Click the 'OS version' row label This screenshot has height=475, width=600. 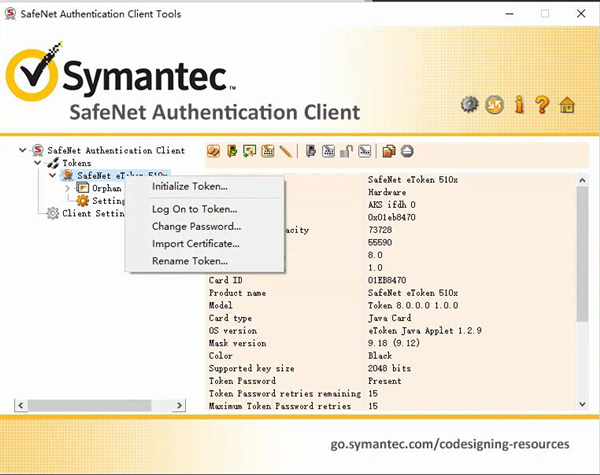click(x=233, y=331)
